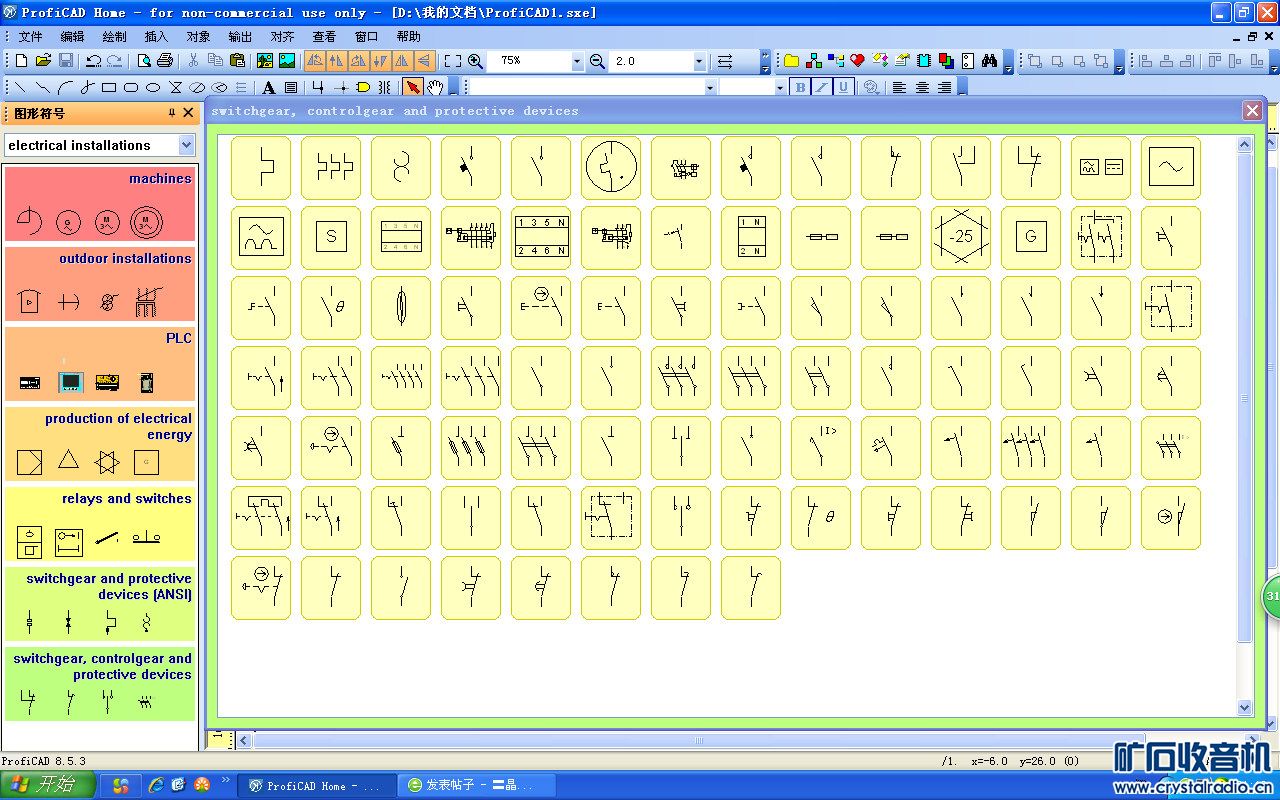The image size is (1280, 800).
Task: Select the circuit breaker symbol labeled S
Action: click(x=331, y=237)
